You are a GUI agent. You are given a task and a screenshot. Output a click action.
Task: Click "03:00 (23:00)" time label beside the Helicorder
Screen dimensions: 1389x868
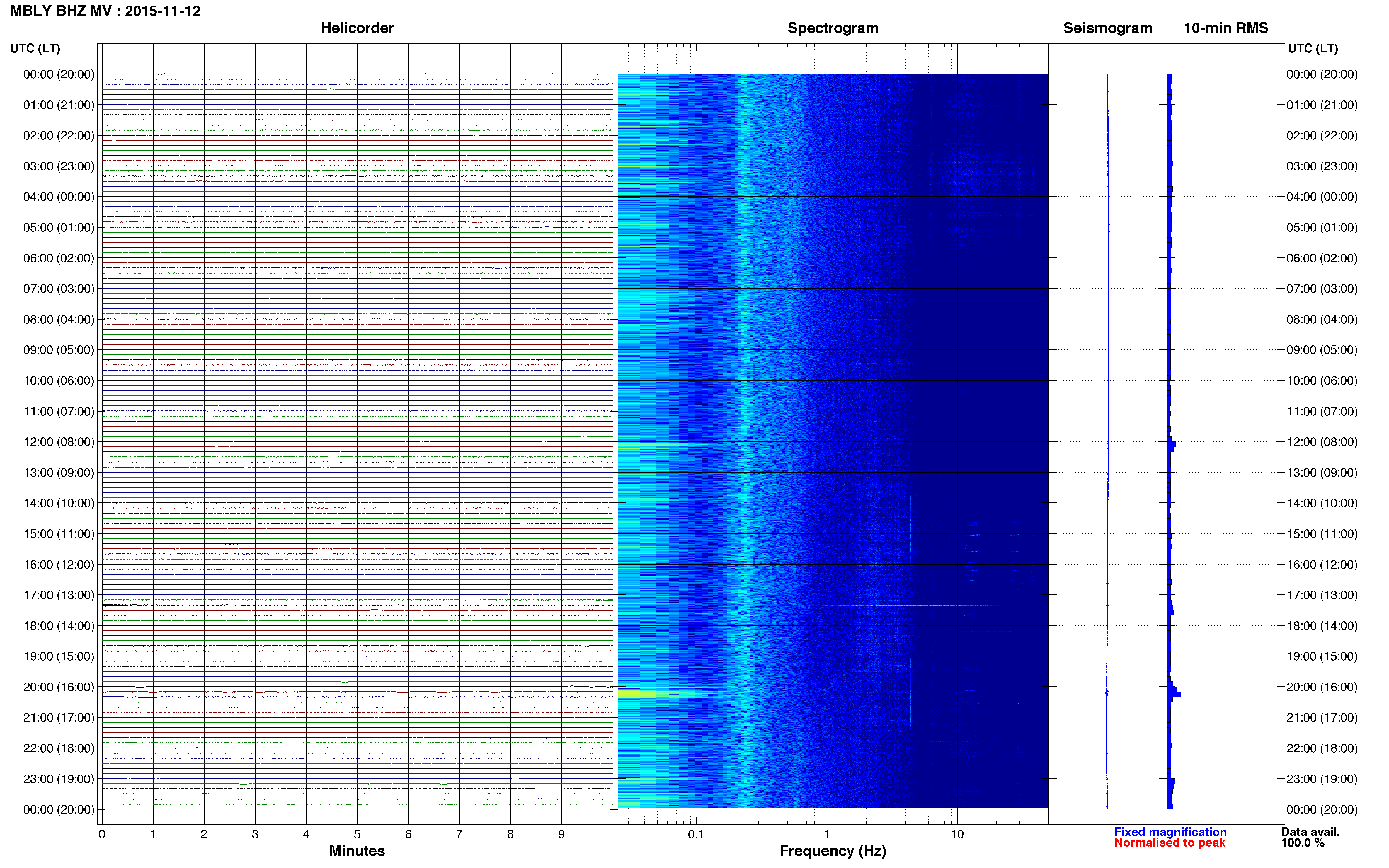(59, 166)
